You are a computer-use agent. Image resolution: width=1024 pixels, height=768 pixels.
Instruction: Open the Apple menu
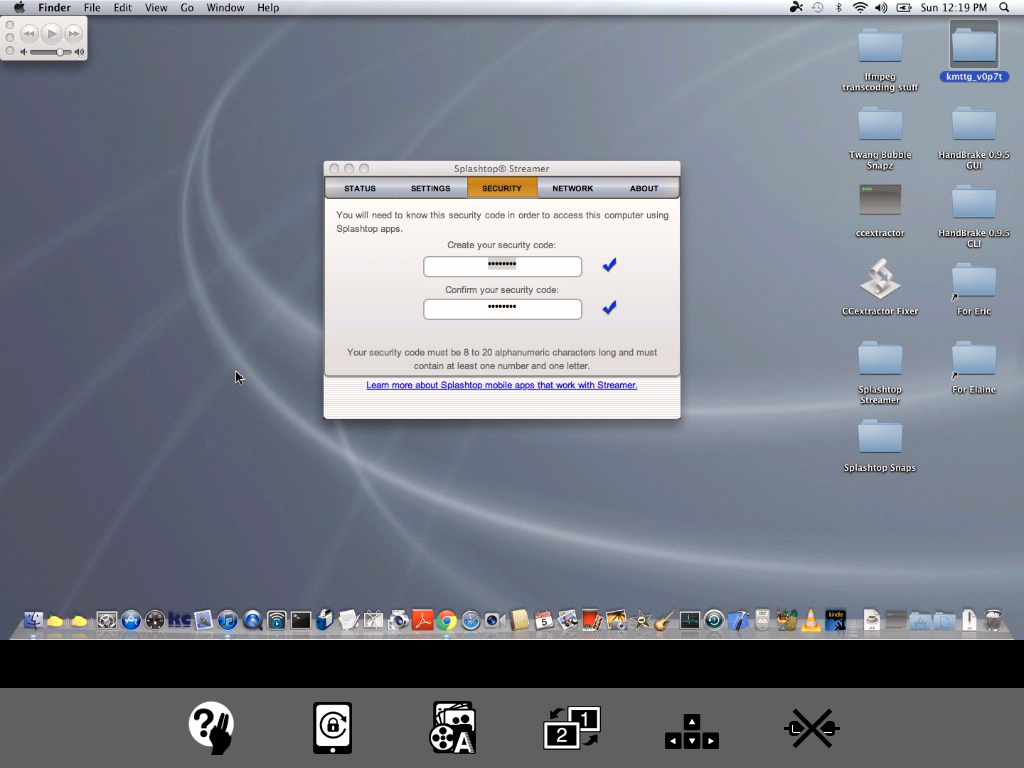19,7
